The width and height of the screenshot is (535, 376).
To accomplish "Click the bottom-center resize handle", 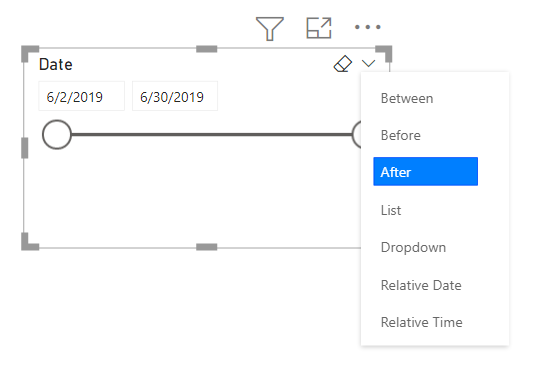I will 207,247.
